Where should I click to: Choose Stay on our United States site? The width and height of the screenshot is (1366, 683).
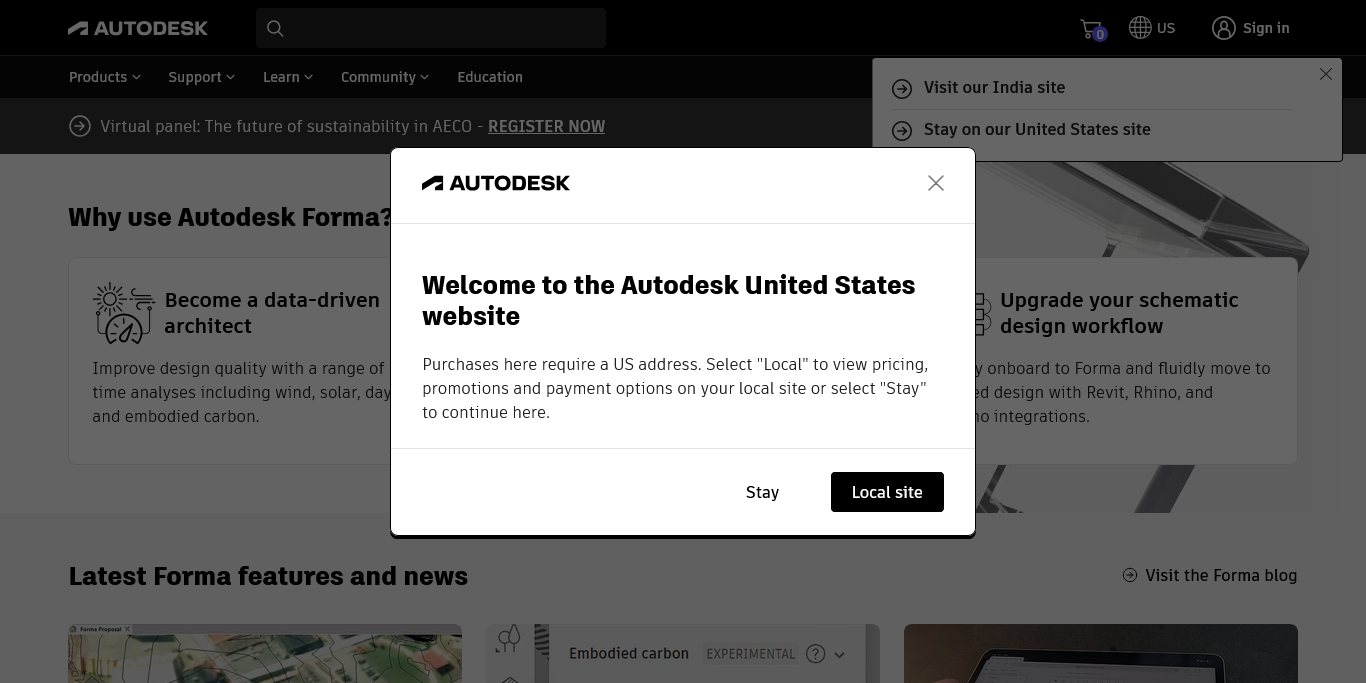point(1037,129)
